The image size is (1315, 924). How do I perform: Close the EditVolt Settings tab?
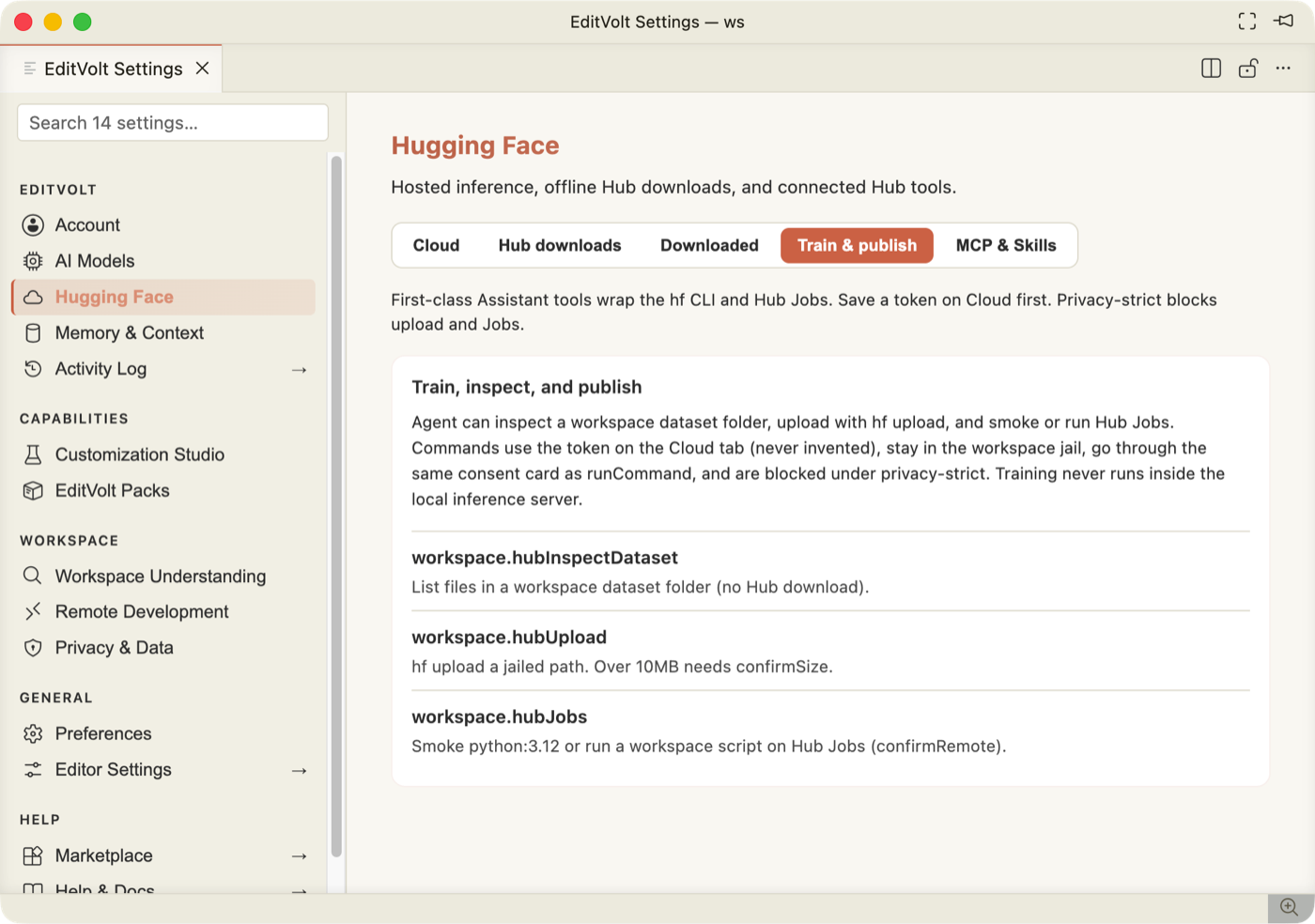(202, 69)
